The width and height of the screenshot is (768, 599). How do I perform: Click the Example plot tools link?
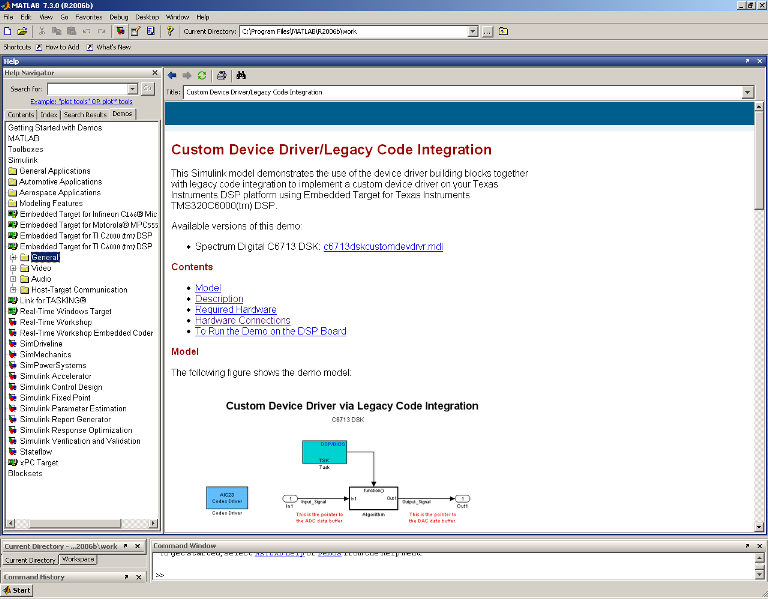[x=81, y=101]
